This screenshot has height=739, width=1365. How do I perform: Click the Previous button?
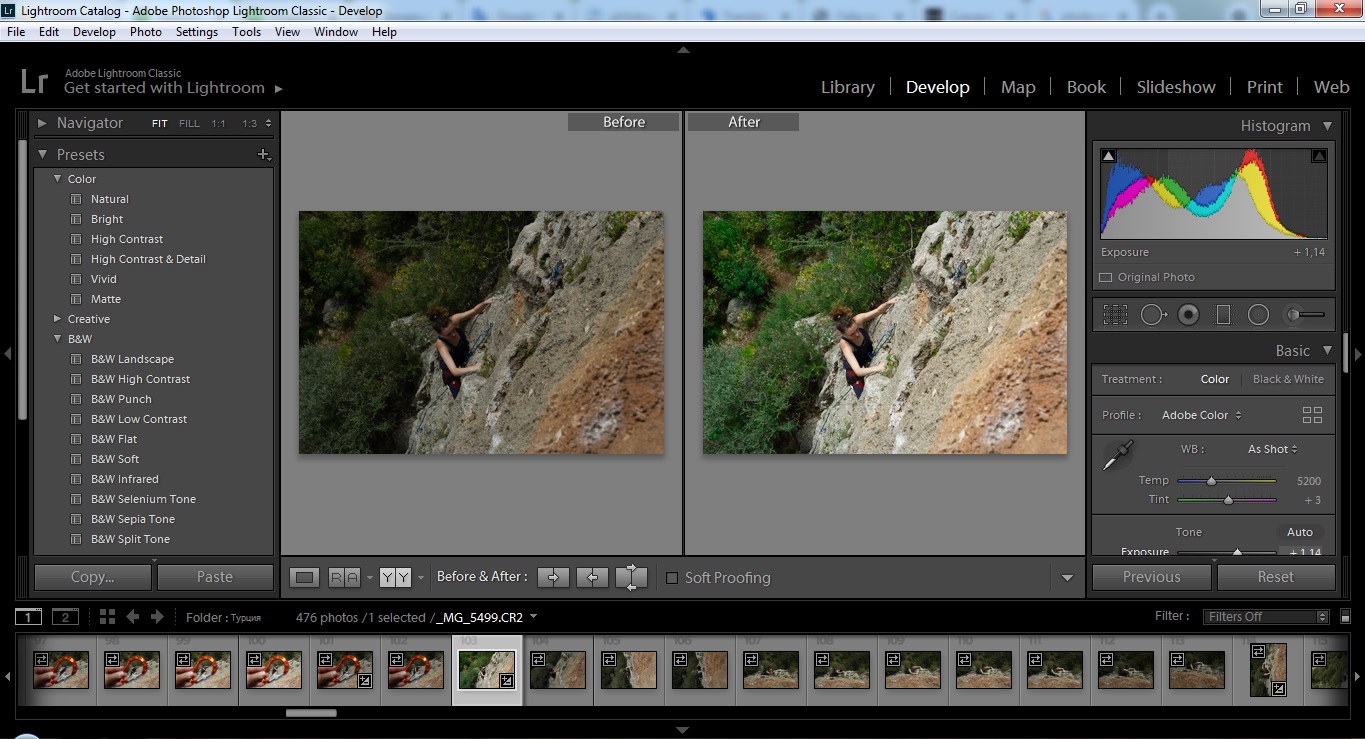[x=1151, y=577]
